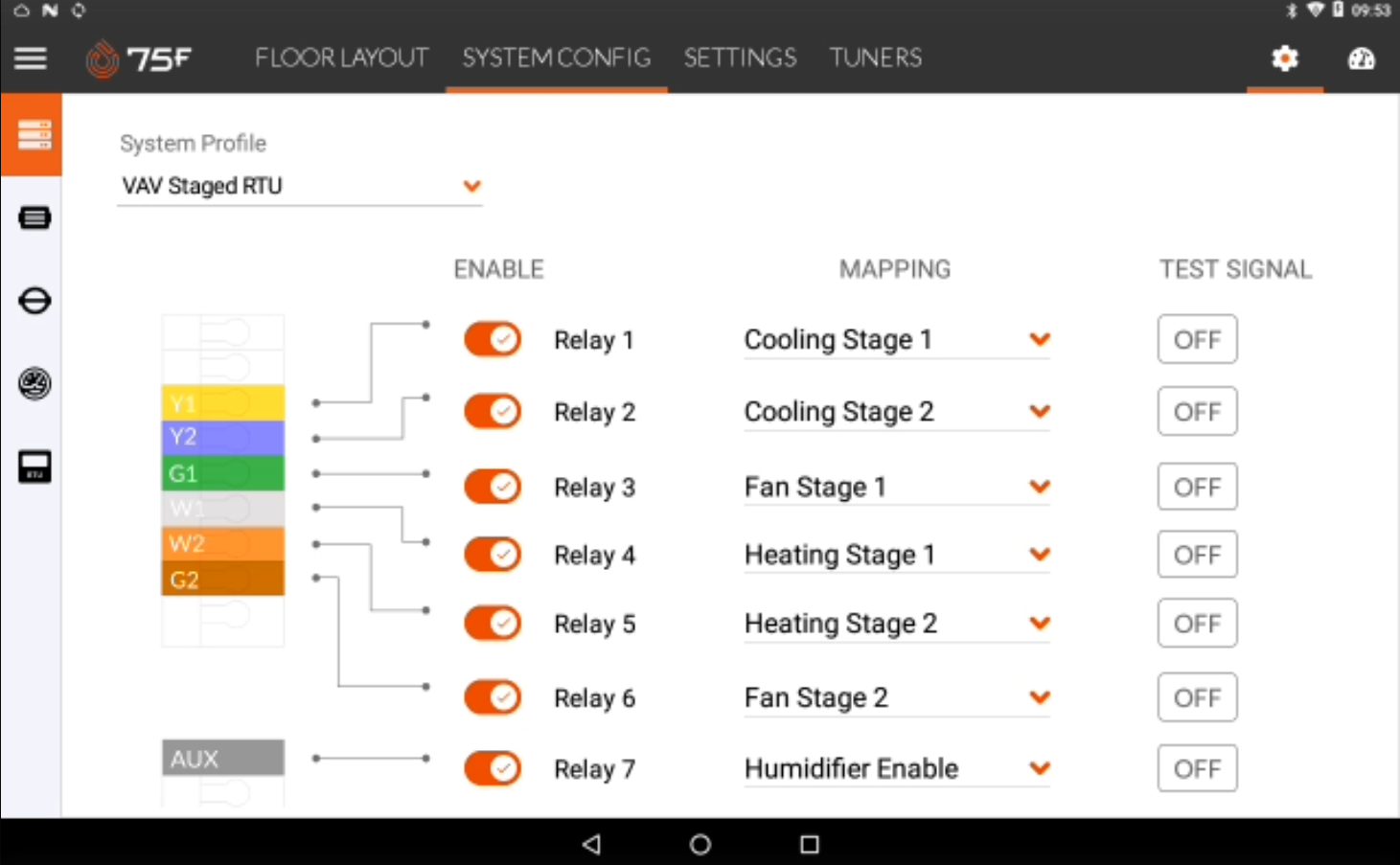Open the TUNERS tab
This screenshot has width=1400, height=865.
[x=875, y=58]
